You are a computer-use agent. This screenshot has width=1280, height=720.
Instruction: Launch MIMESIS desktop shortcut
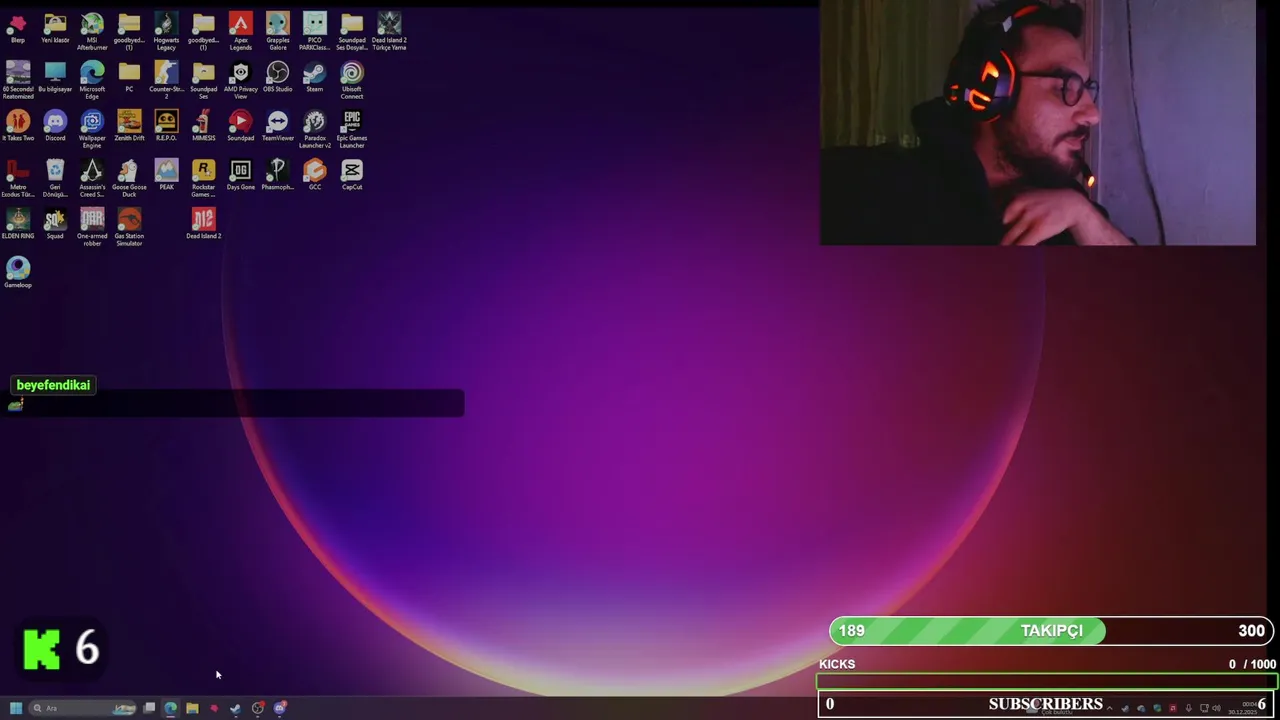(203, 126)
